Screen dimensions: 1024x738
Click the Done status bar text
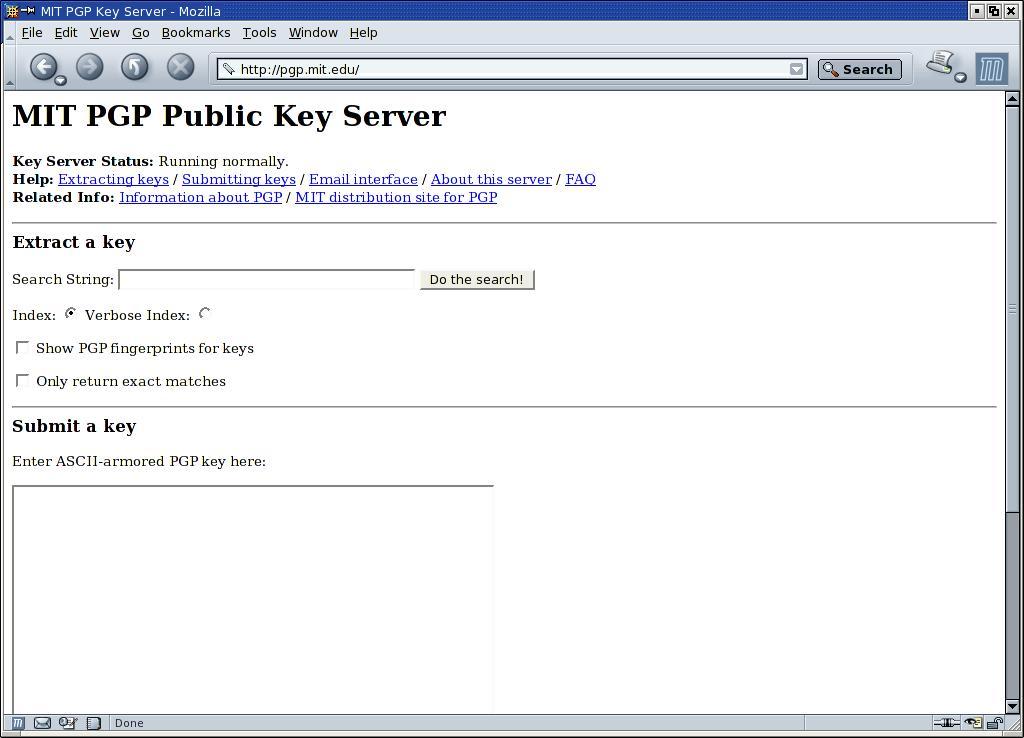click(x=129, y=723)
